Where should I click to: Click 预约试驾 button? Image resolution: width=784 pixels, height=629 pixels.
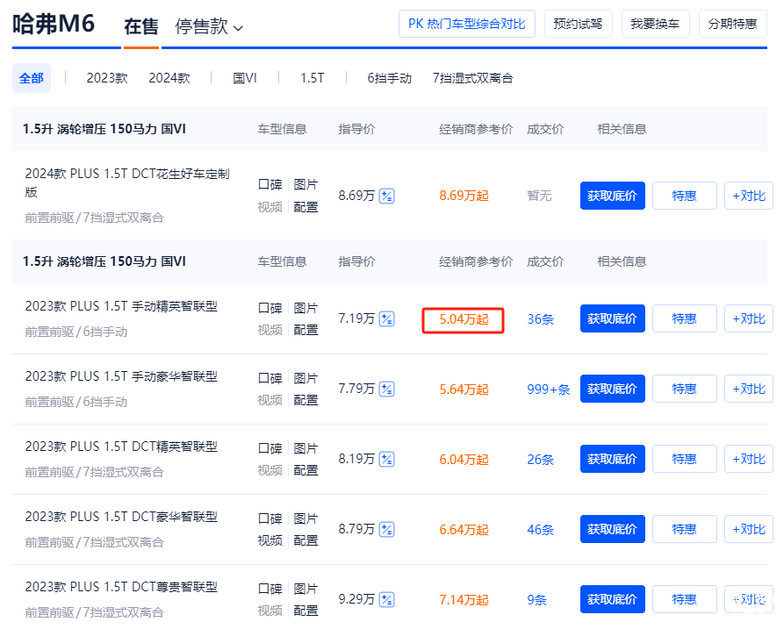click(578, 24)
